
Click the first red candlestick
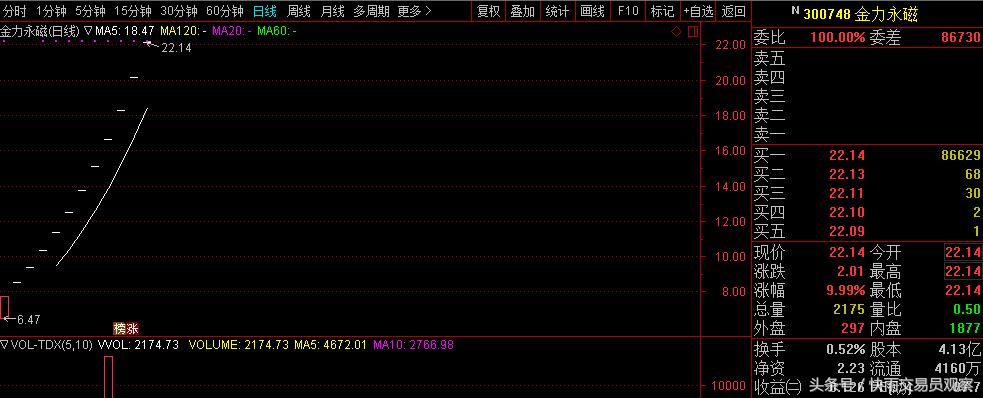tap(4, 306)
